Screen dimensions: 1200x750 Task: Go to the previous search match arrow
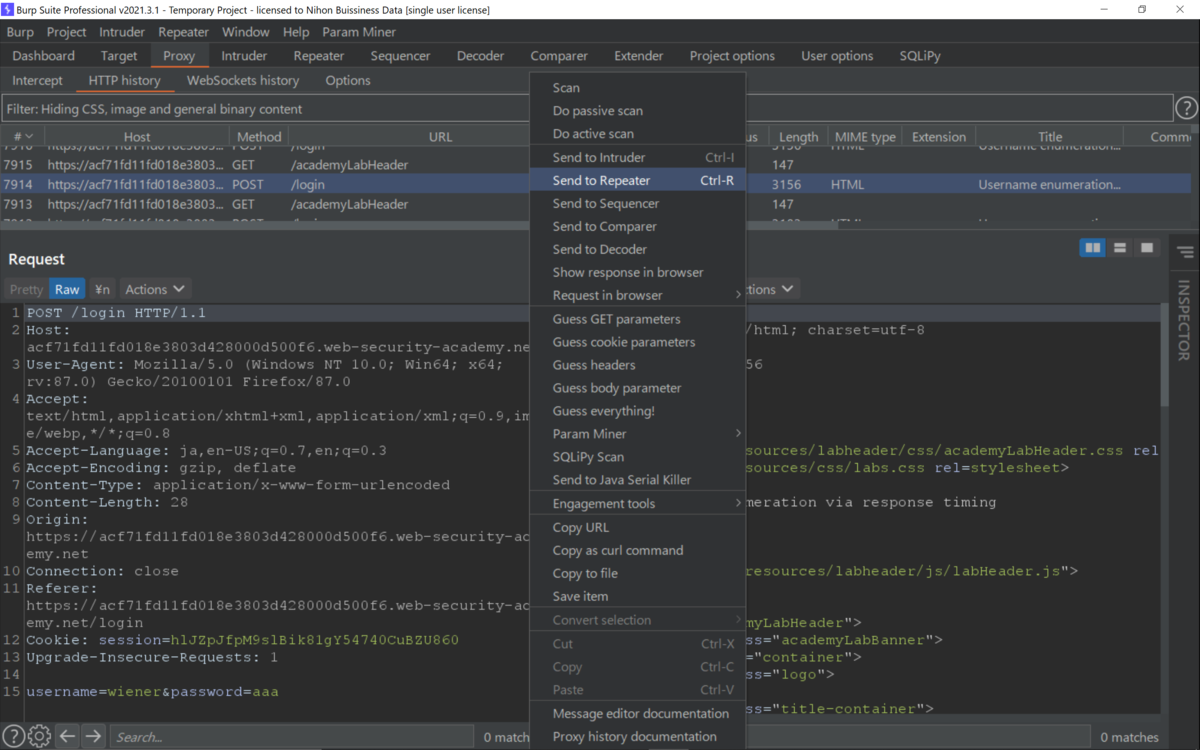67,736
